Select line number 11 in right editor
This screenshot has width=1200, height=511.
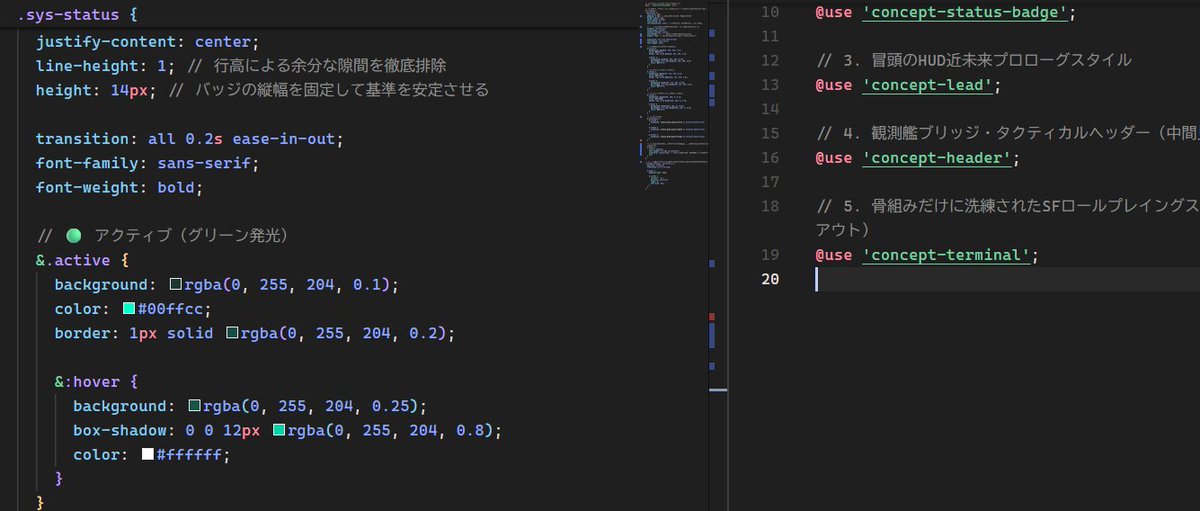(768, 36)
